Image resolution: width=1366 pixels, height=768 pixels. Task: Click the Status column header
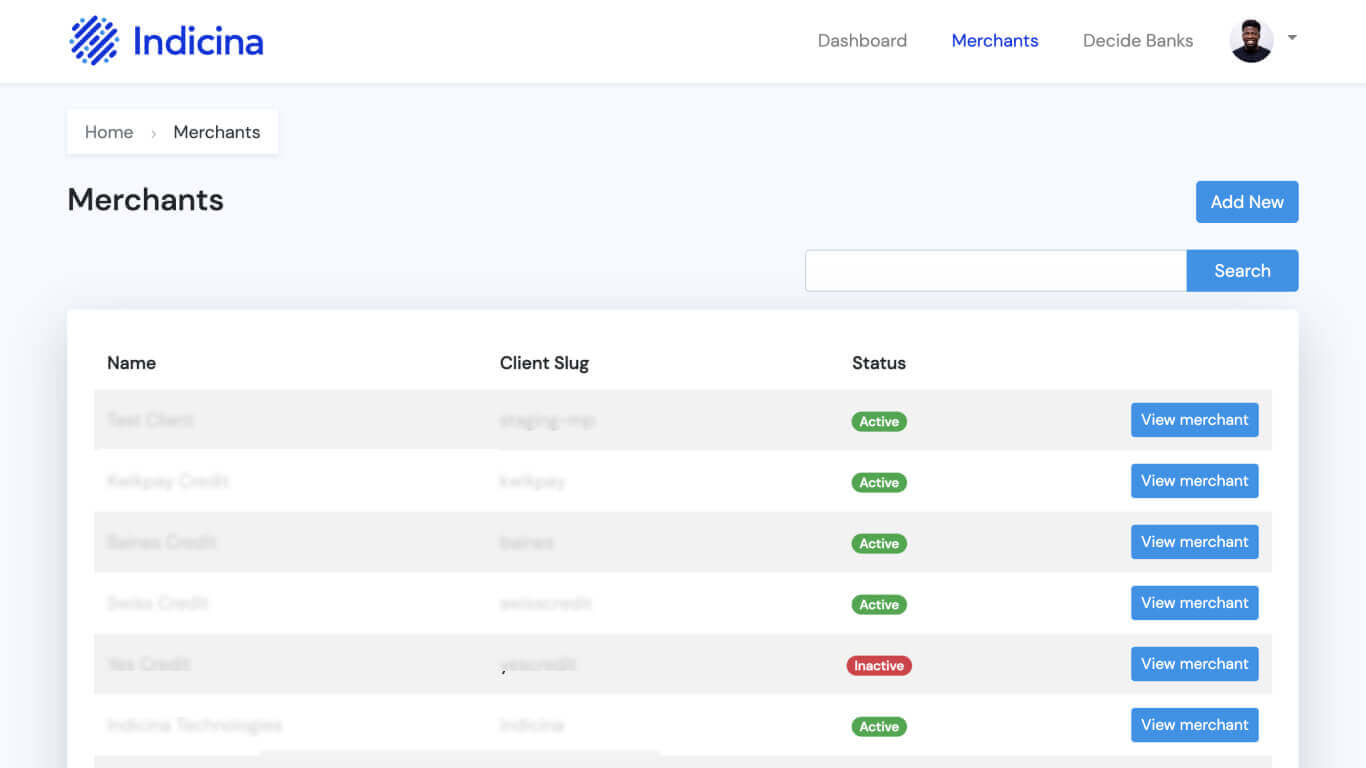pos(878,363)
